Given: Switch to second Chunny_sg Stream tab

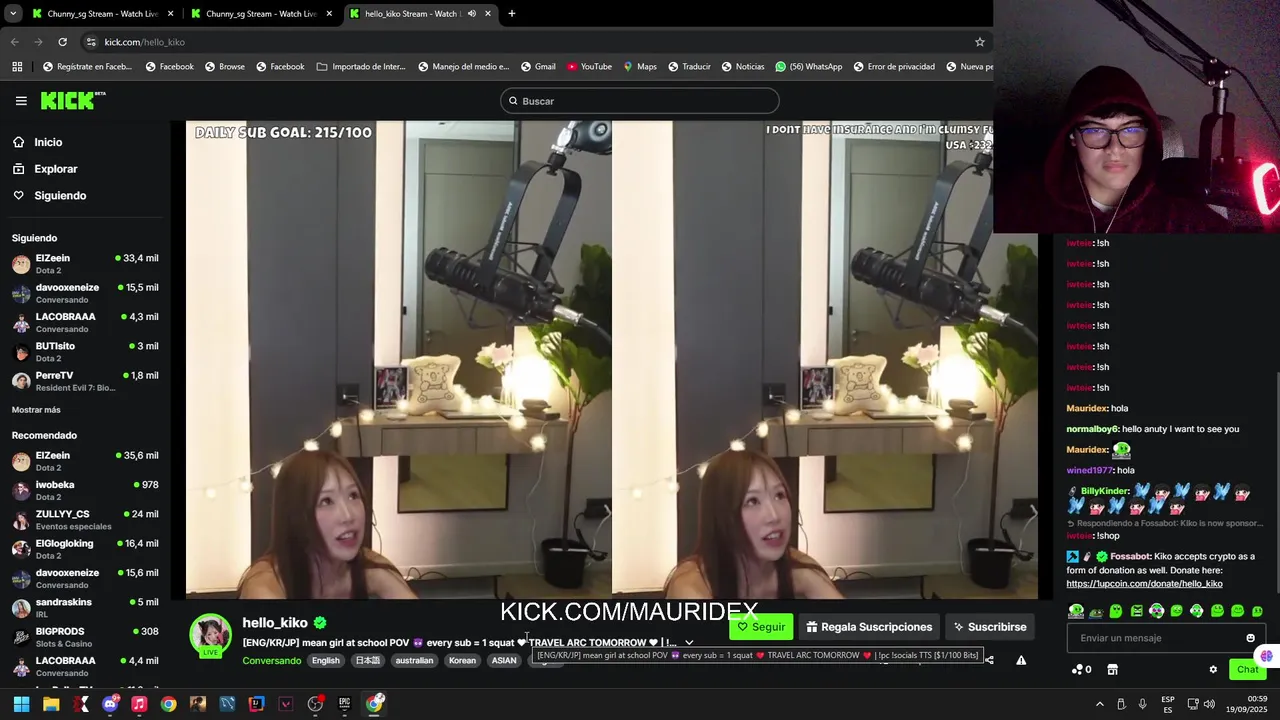Looking at the screenshot, I should (260, 14).
